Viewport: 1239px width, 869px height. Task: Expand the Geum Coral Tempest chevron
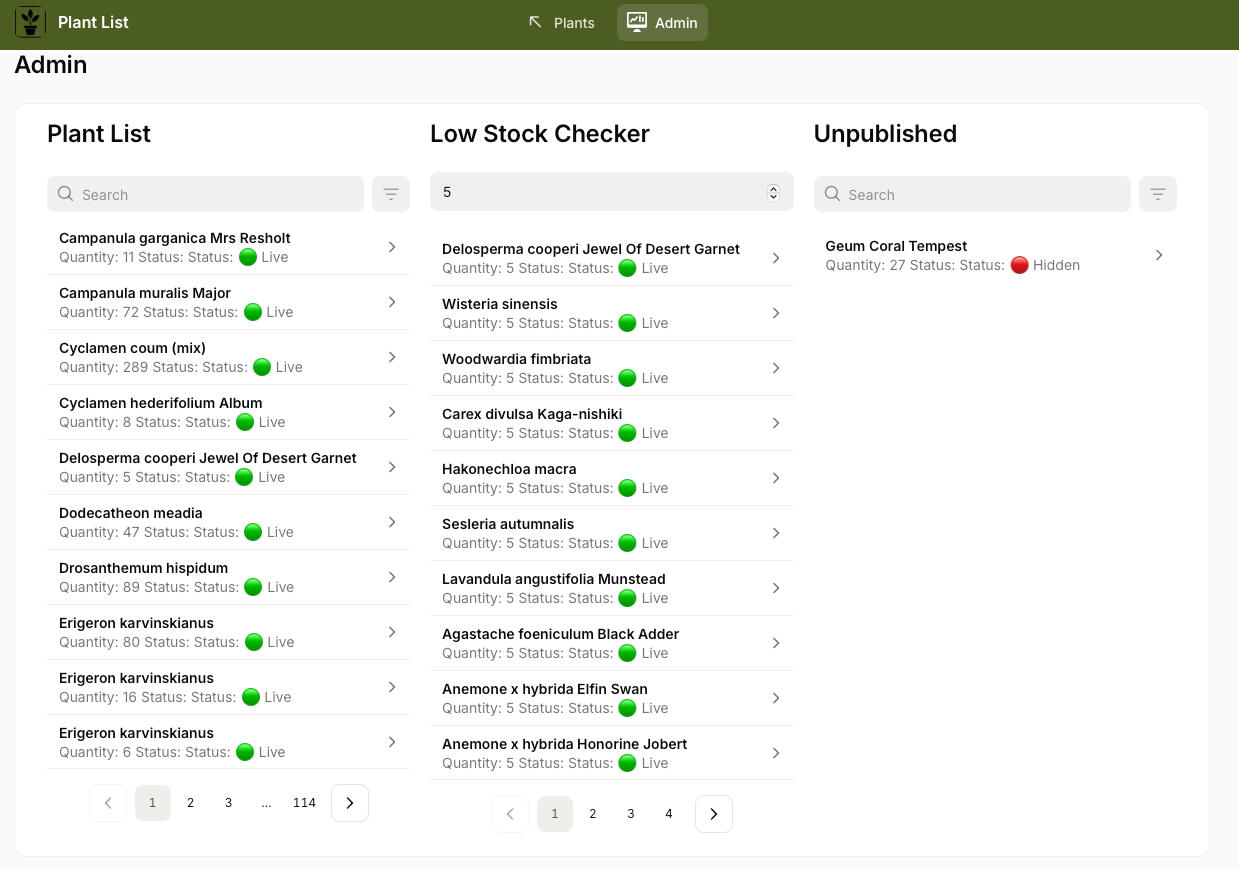[1159, 255]
